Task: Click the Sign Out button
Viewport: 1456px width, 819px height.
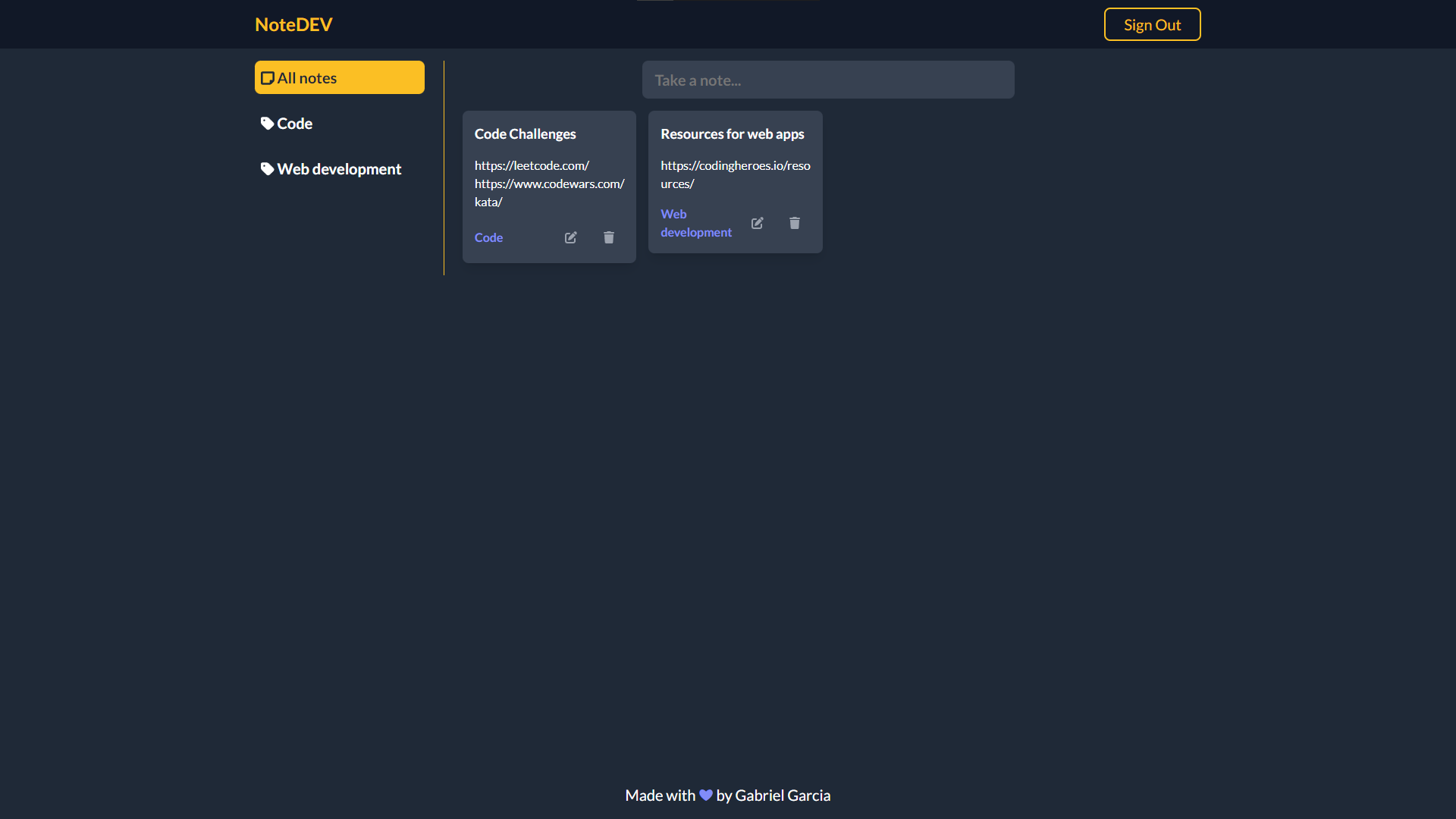Action: [x=1152, y=24]
